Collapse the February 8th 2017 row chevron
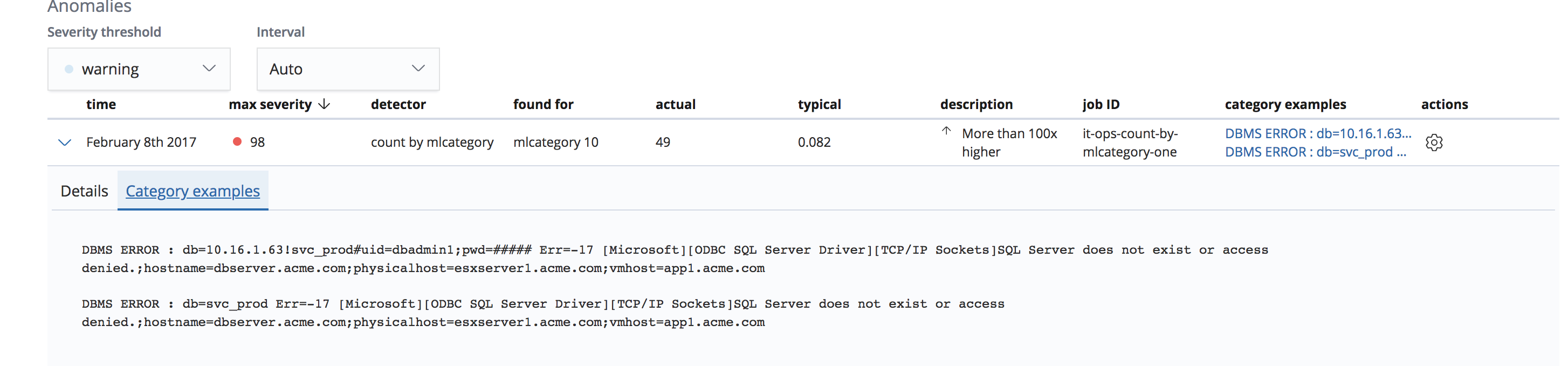 [65, 143]
